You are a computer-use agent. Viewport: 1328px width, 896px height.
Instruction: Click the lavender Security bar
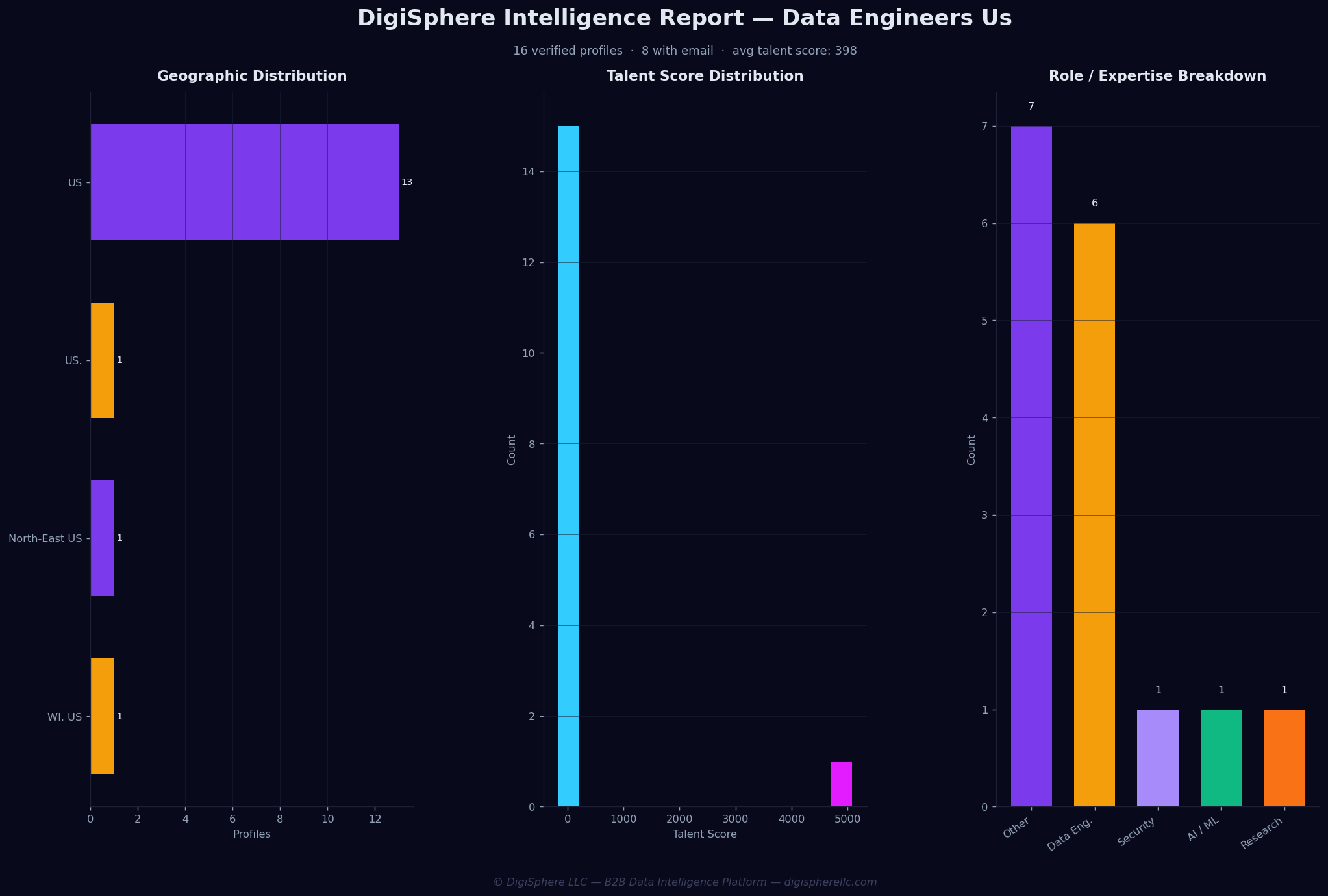[1158, 758]
